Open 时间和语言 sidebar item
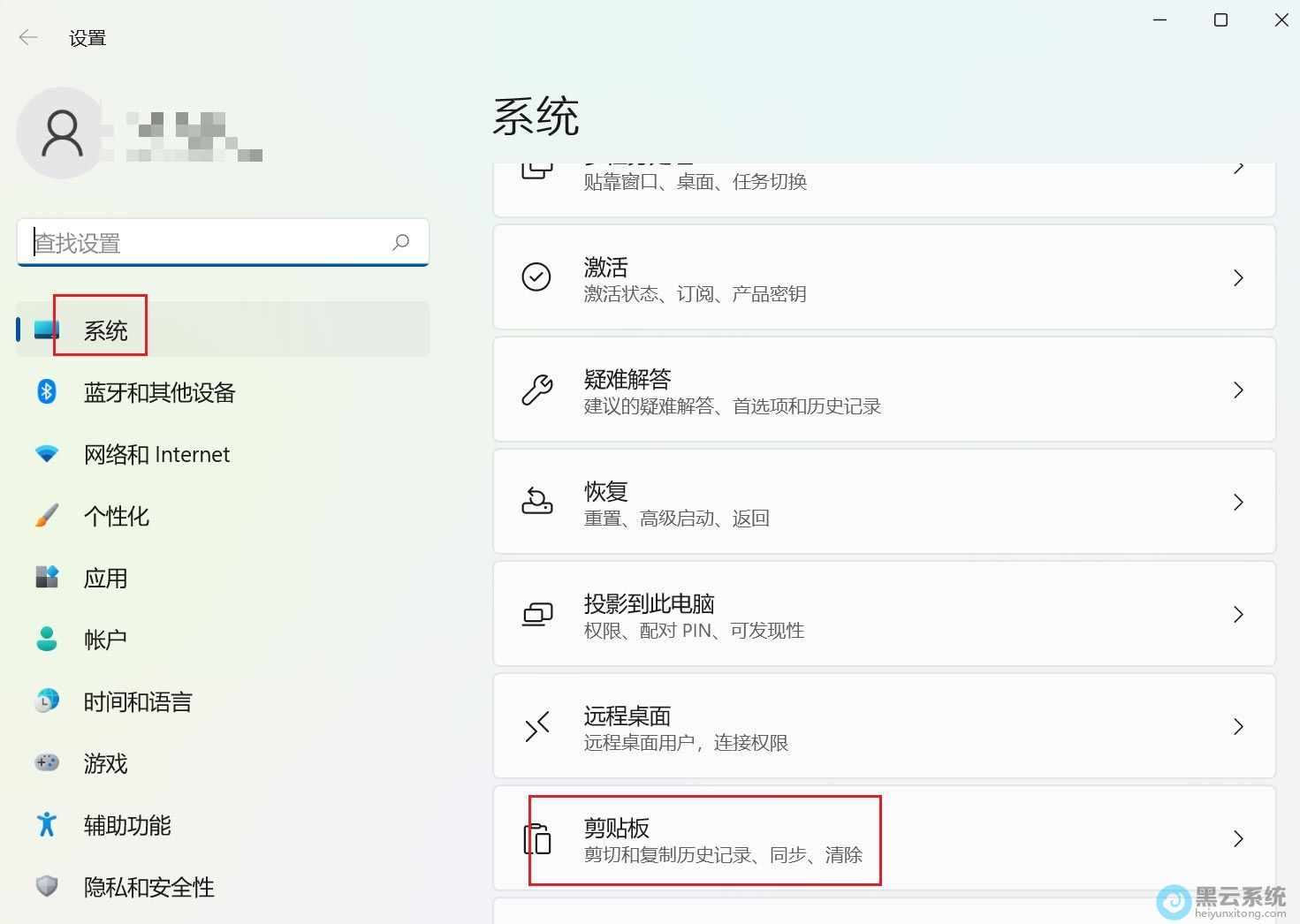 pyautogui.click(x=138, y=701)
